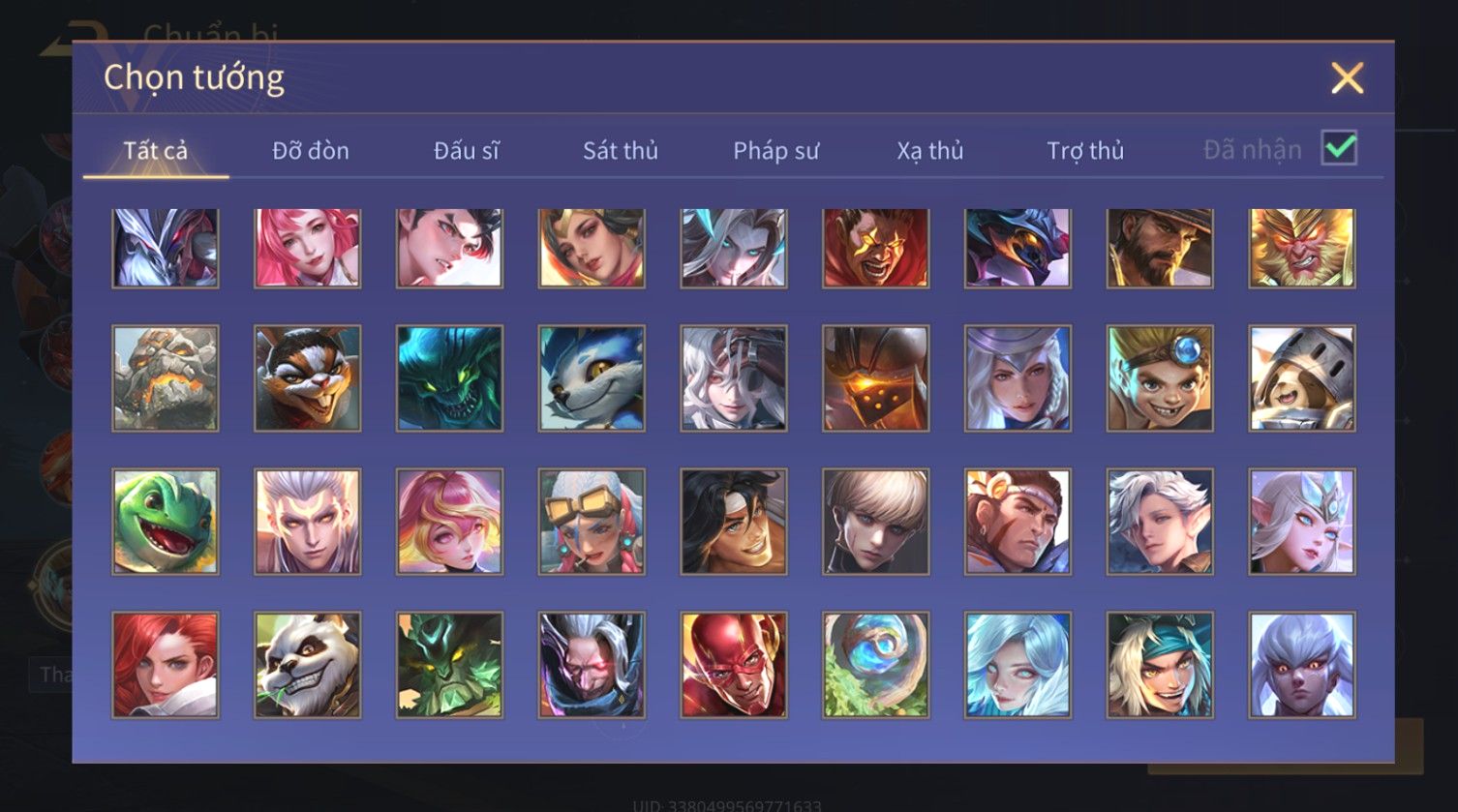Close the Chọn tướng dialog

point(1347,77)
